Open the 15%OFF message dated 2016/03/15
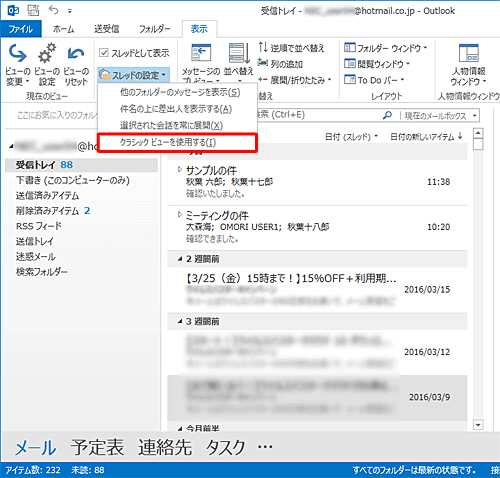 click(x=317, y=290)
